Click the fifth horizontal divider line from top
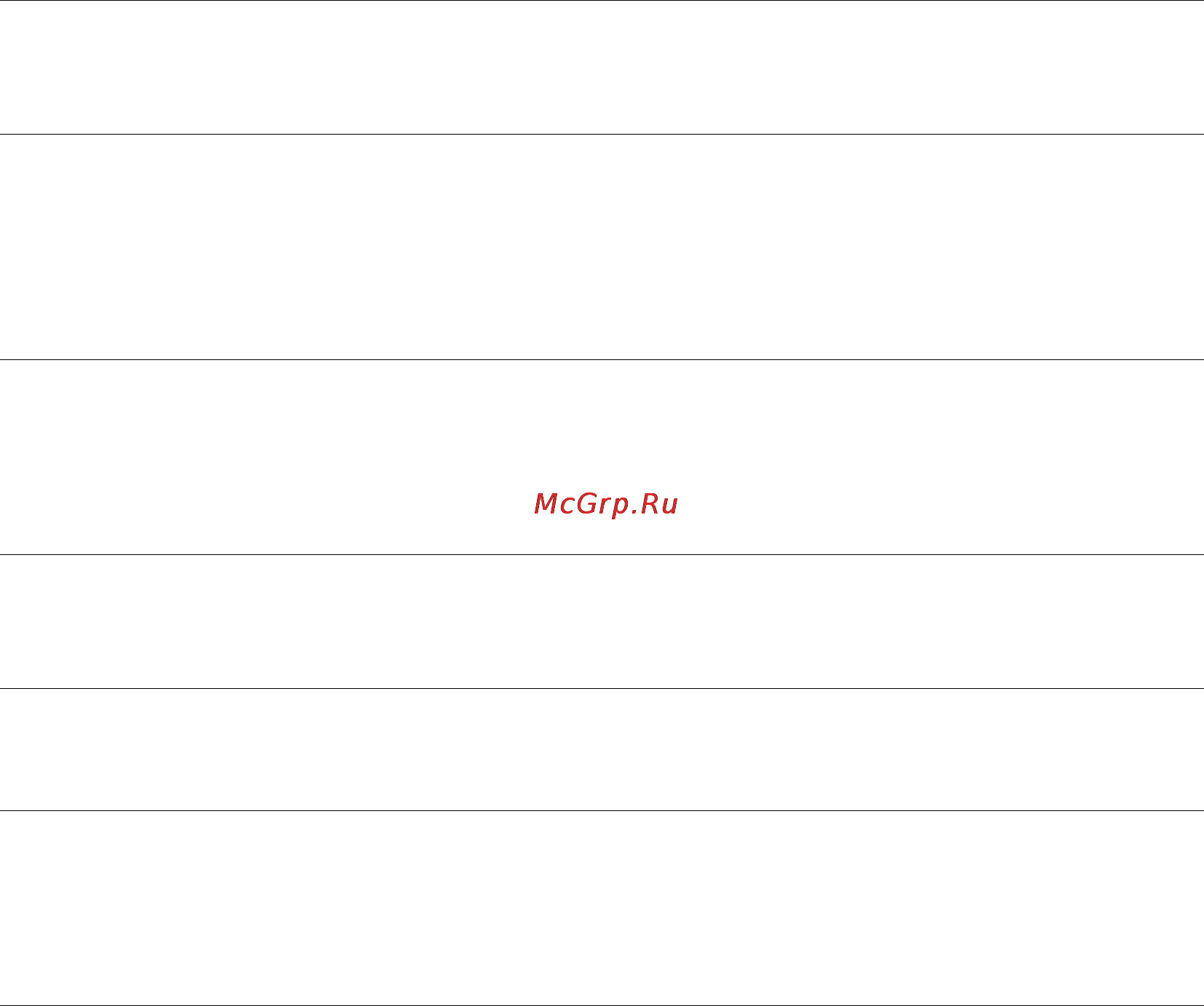Screen dimensions: 1204x1006 [602, 688]
